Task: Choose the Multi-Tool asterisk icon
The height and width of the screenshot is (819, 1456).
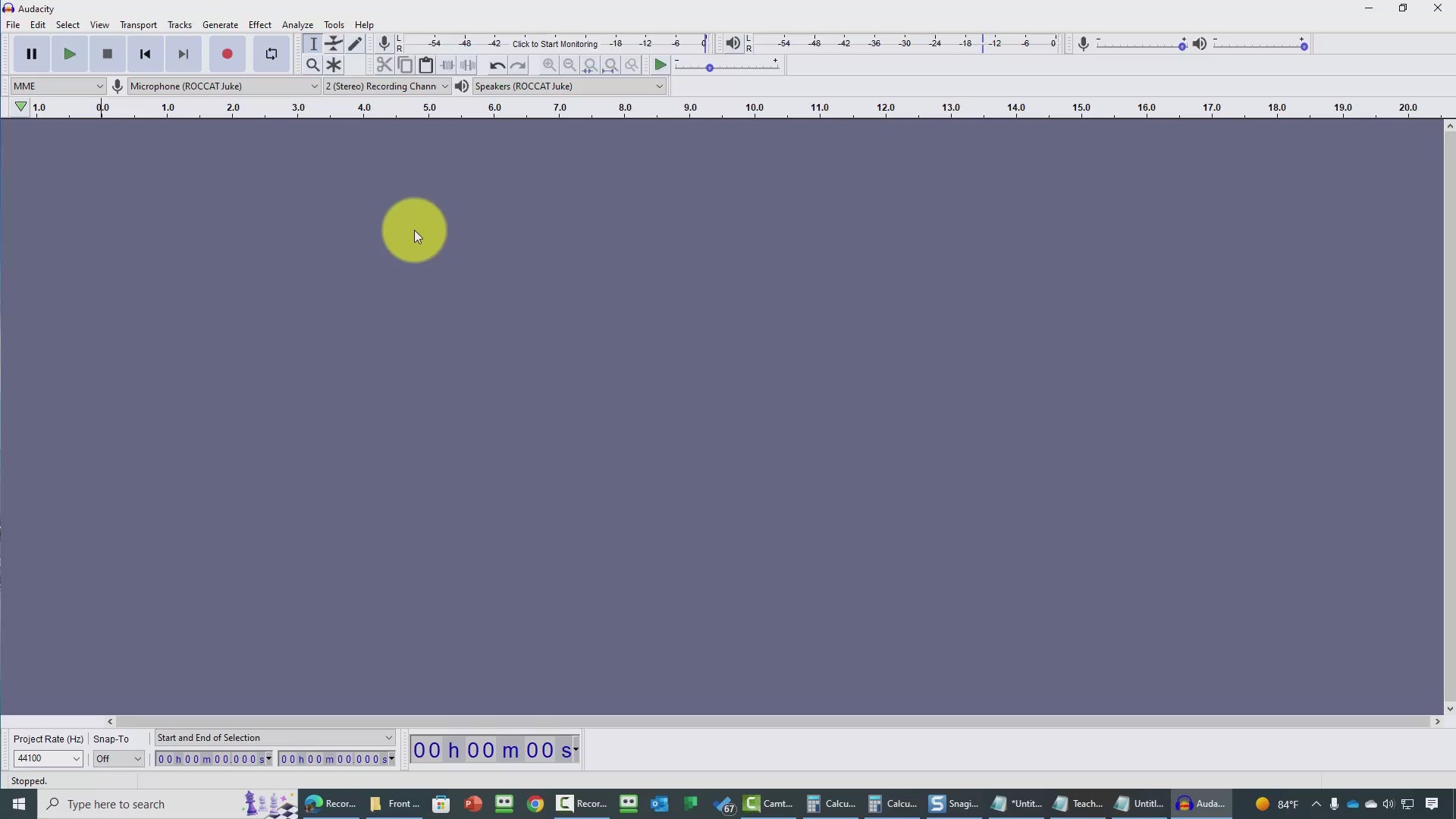Action: [334, 65]
